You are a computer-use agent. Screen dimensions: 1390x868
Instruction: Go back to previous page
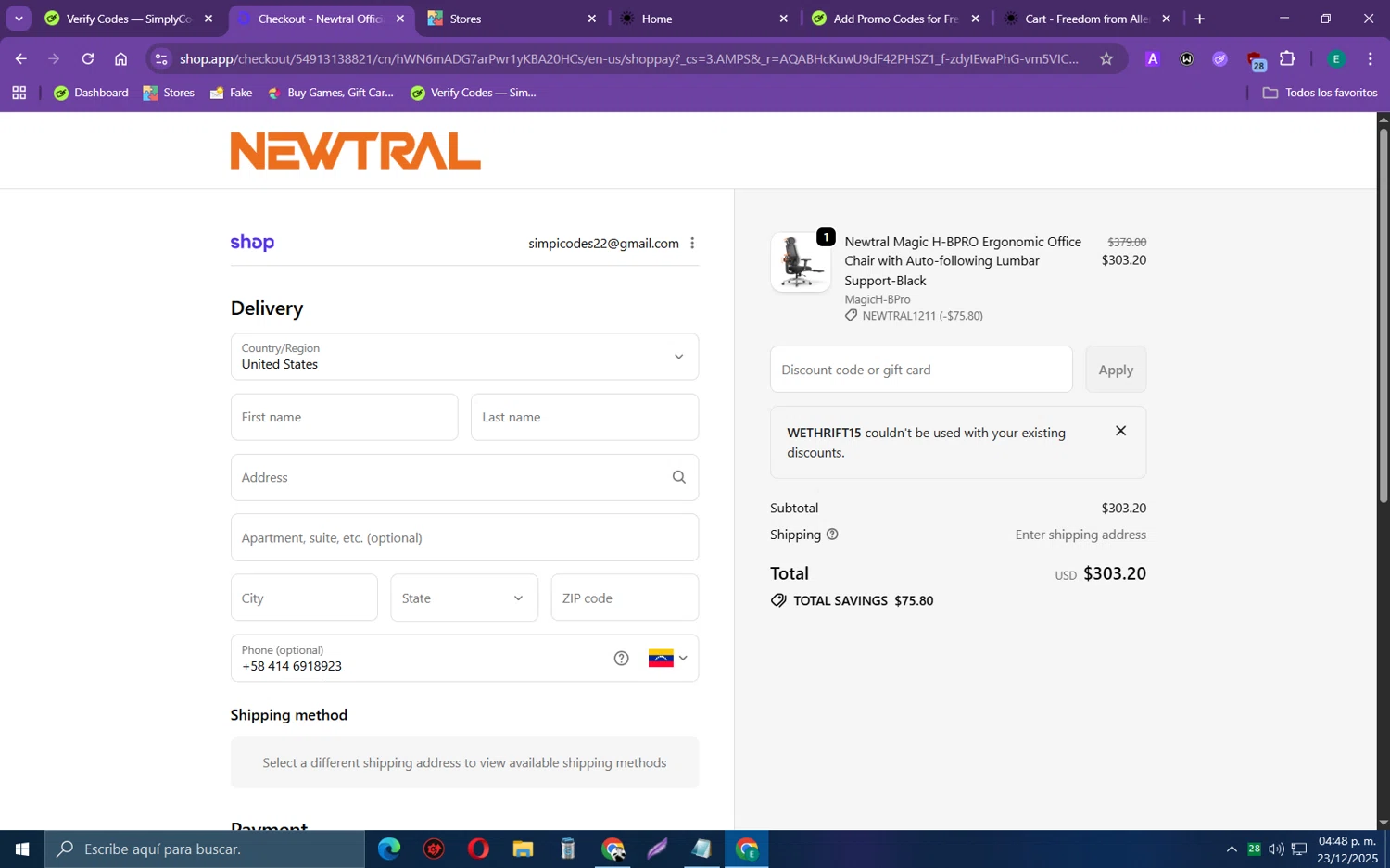pyautogui.click(x=20, y=58)
